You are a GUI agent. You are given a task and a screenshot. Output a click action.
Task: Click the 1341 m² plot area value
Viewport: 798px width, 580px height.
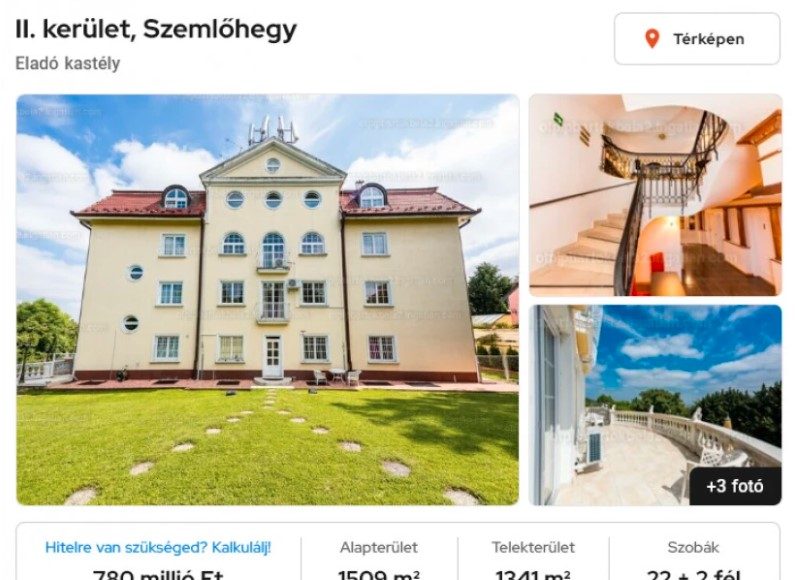[533, 575]
